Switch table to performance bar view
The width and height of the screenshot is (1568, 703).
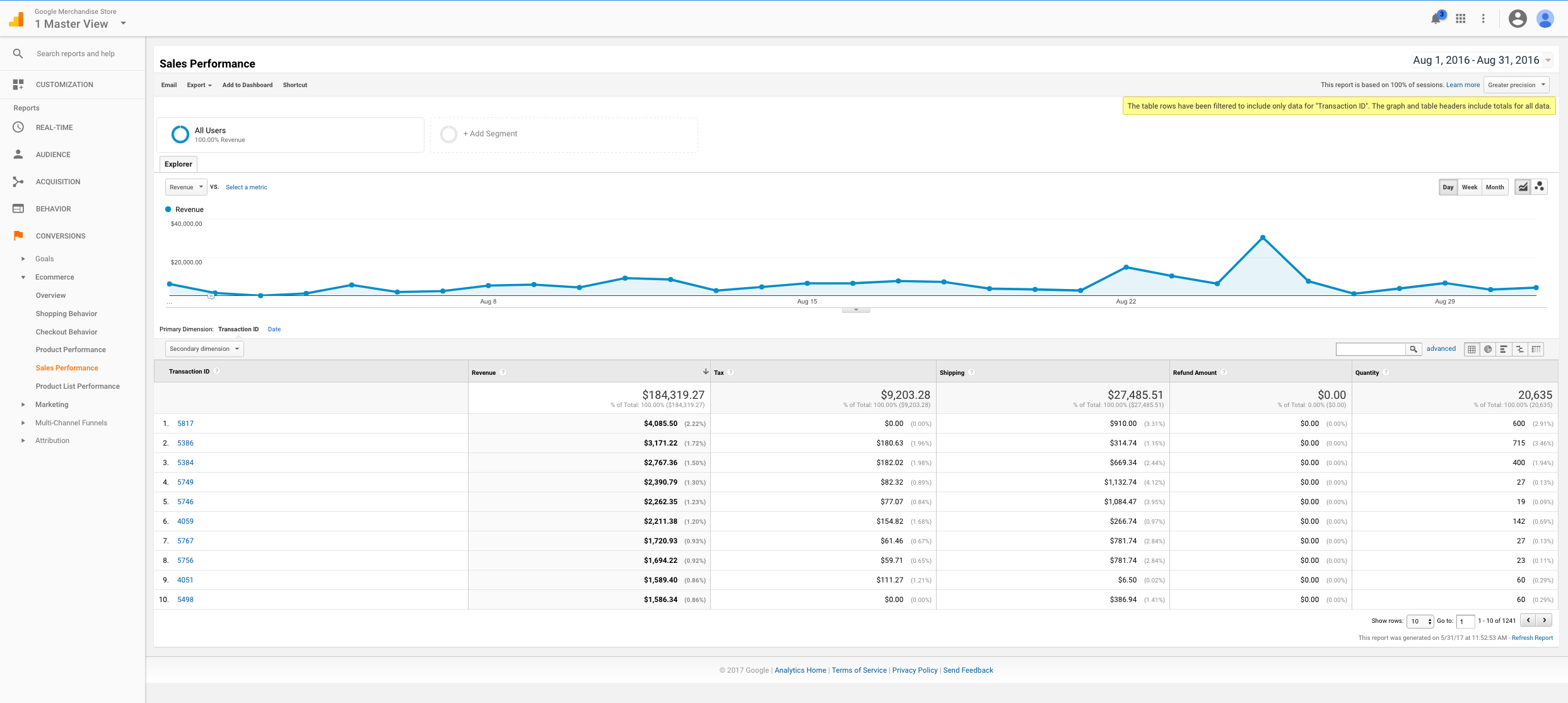(x=1504, y=349)
